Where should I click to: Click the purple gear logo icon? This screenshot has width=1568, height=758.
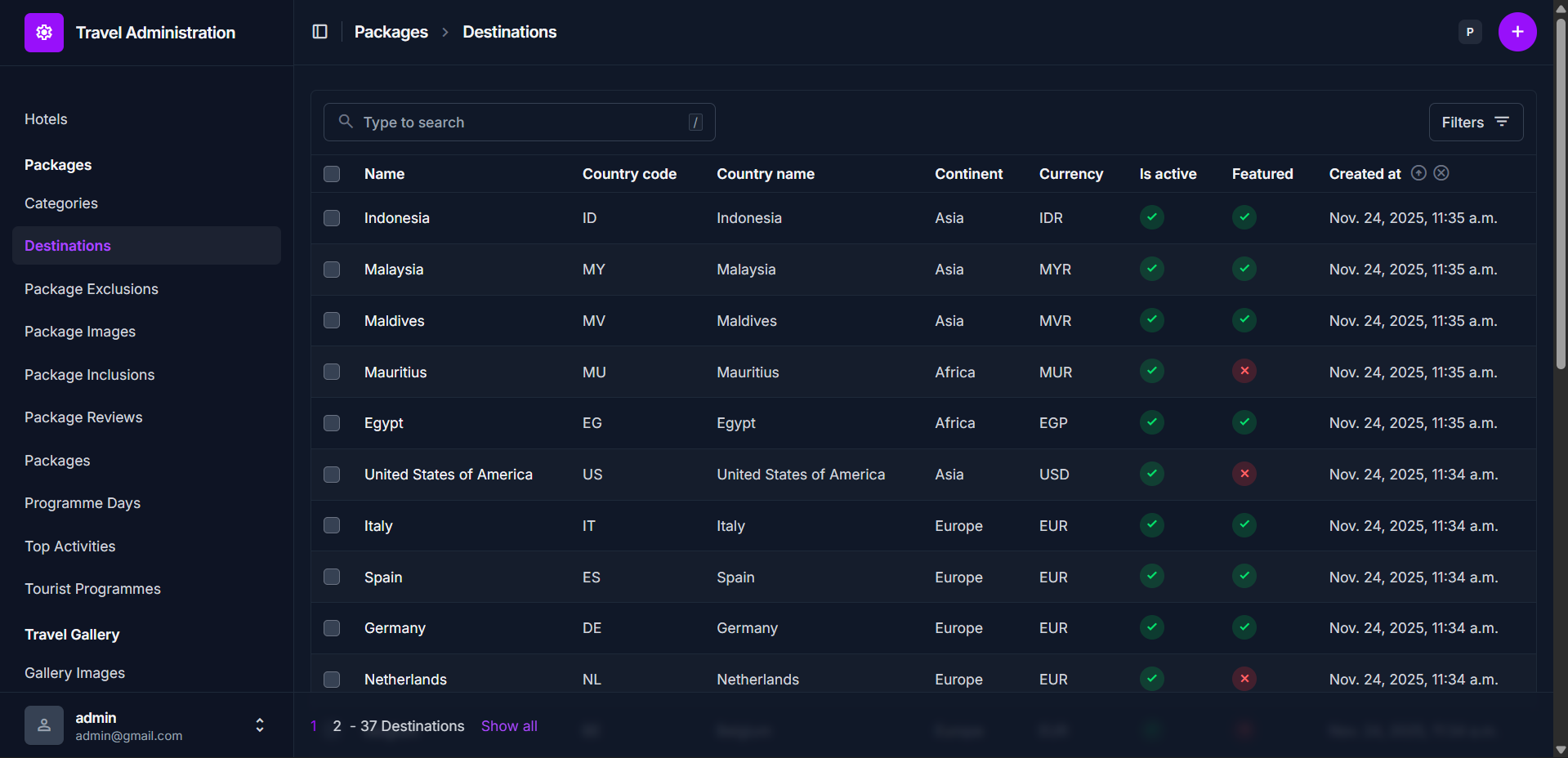coord(44,33)
